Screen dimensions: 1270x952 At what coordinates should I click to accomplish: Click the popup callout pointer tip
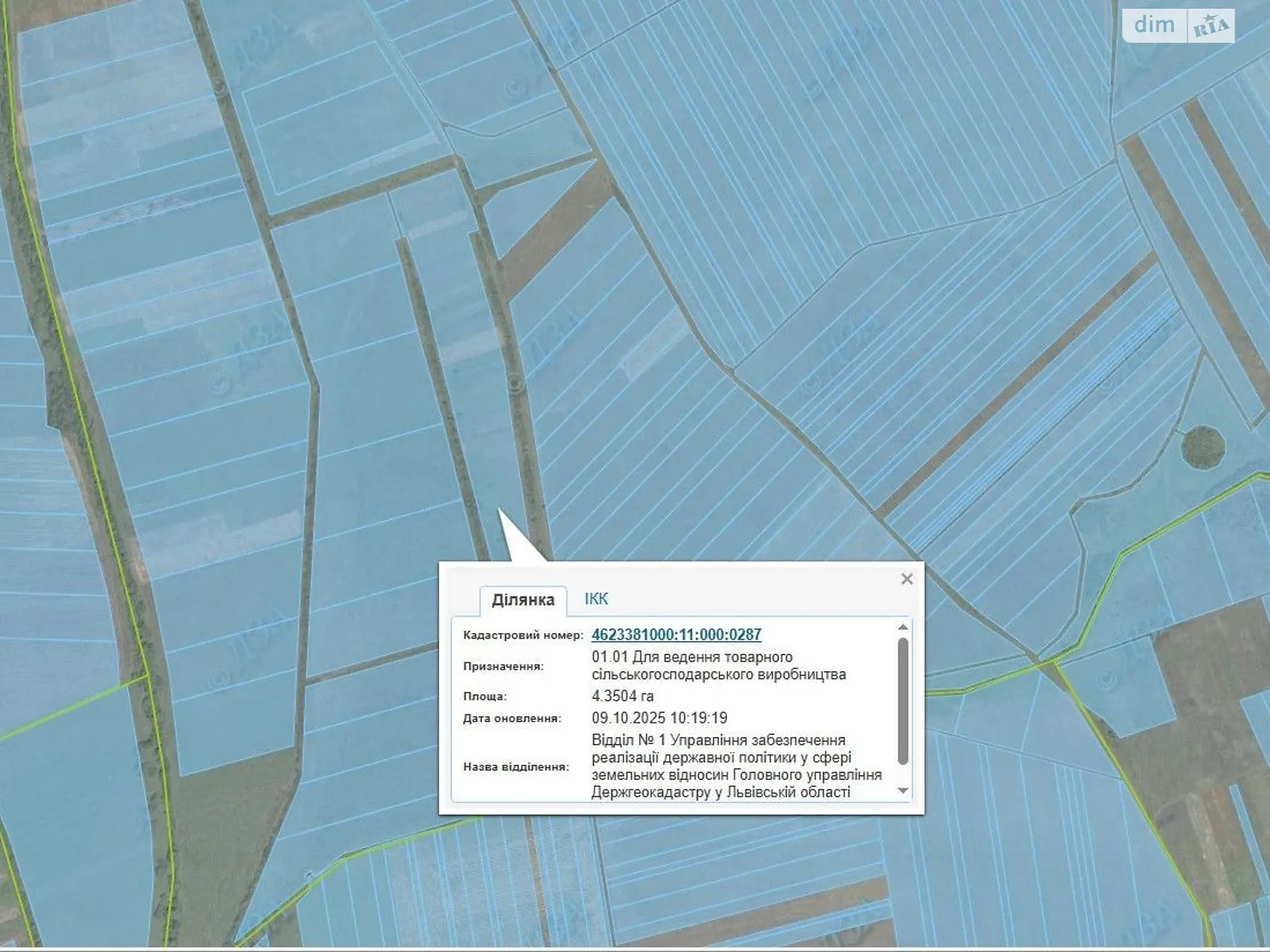(x=499, y=510)
